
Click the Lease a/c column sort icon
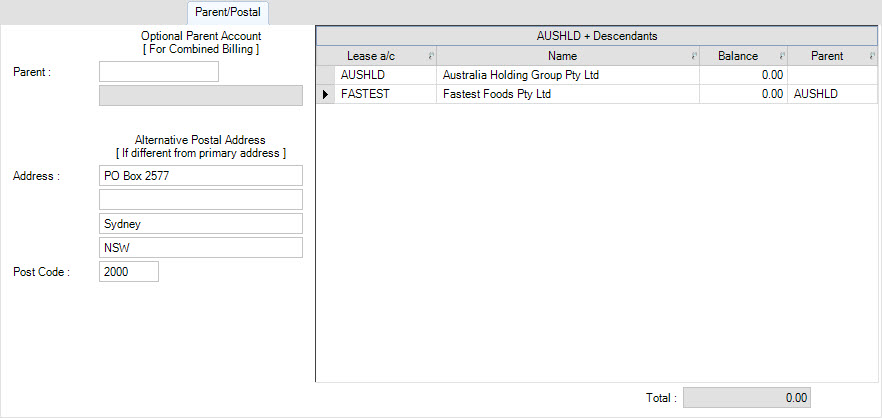tap(431, 56)
